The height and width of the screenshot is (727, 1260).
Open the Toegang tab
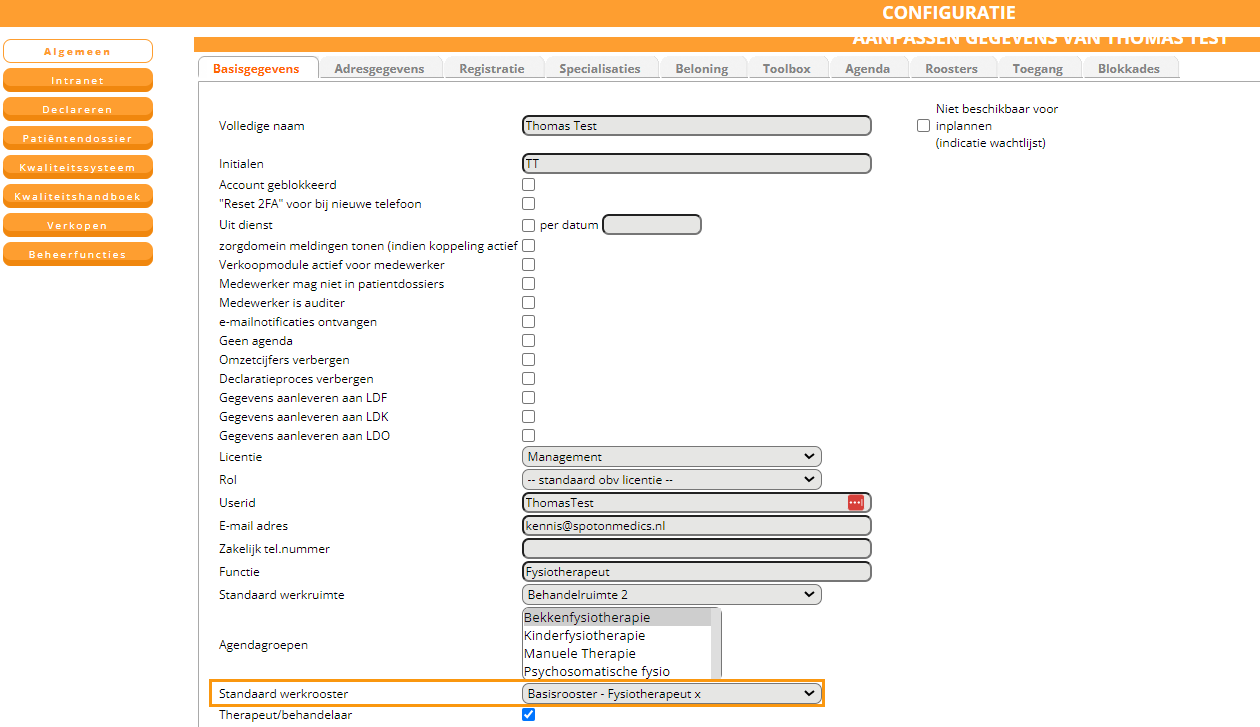coord(1037,69)
